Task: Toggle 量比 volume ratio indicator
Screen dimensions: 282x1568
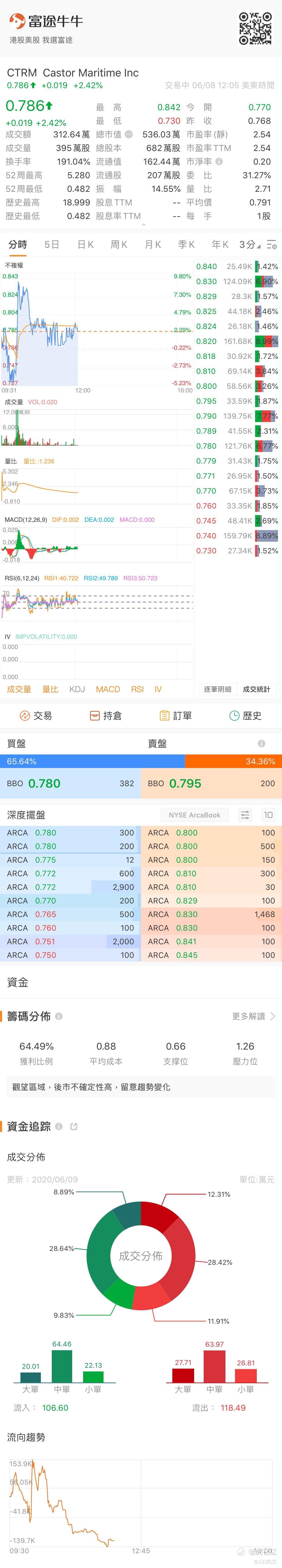Action: point(51,689)
